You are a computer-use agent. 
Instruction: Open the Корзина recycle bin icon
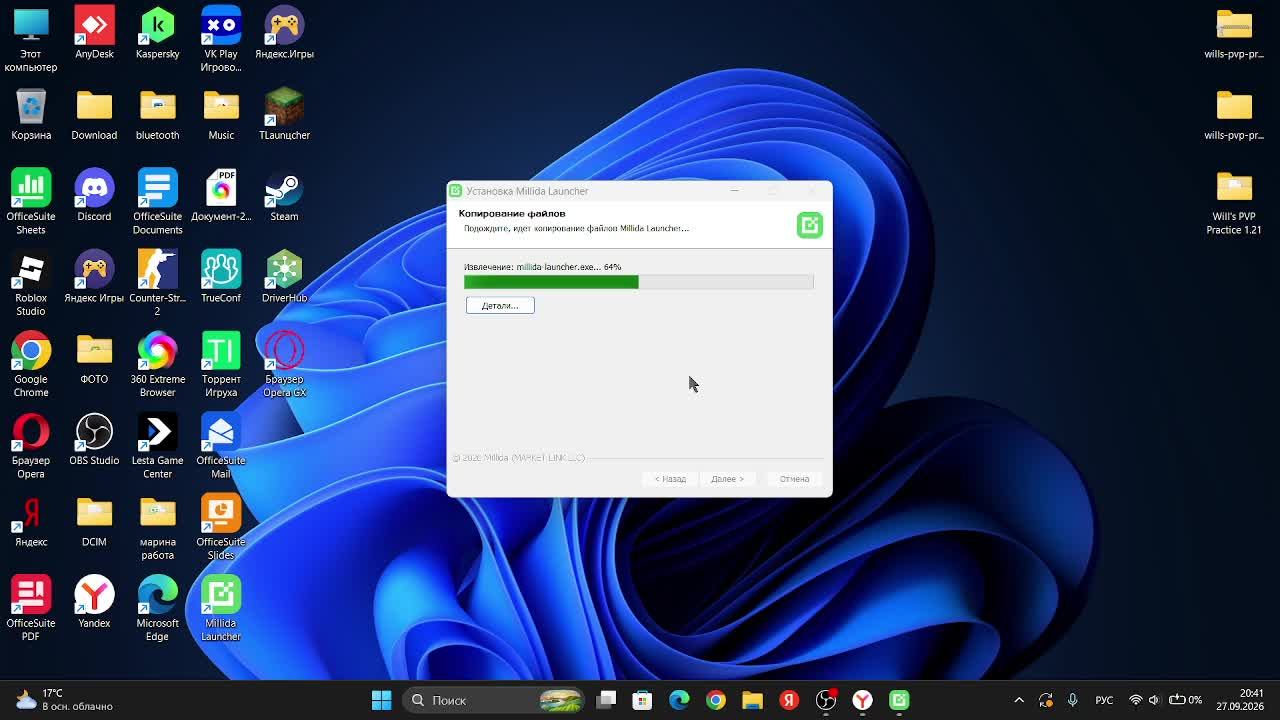pos(31,115)
